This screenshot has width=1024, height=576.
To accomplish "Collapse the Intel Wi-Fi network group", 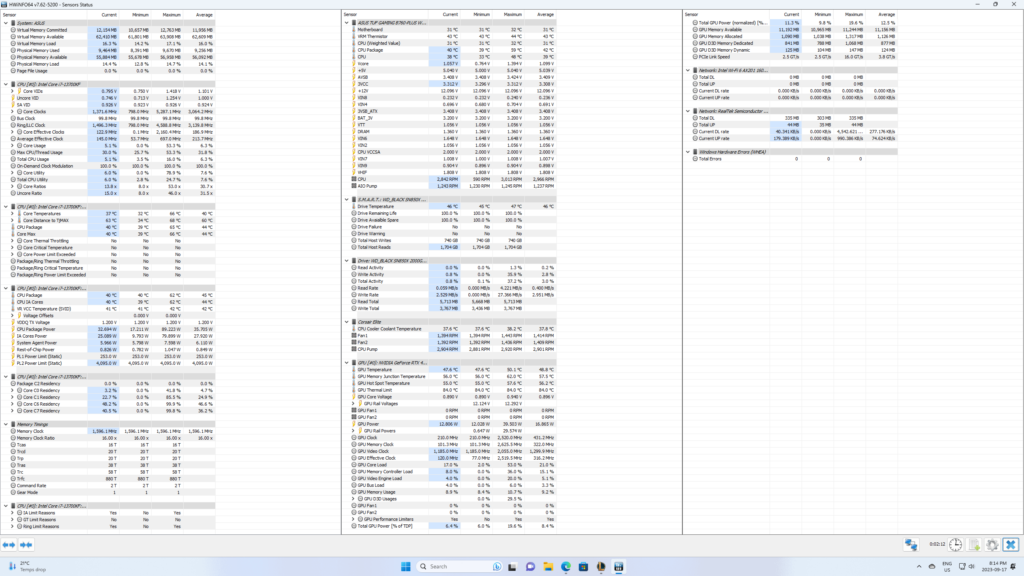I will point(688,71).
